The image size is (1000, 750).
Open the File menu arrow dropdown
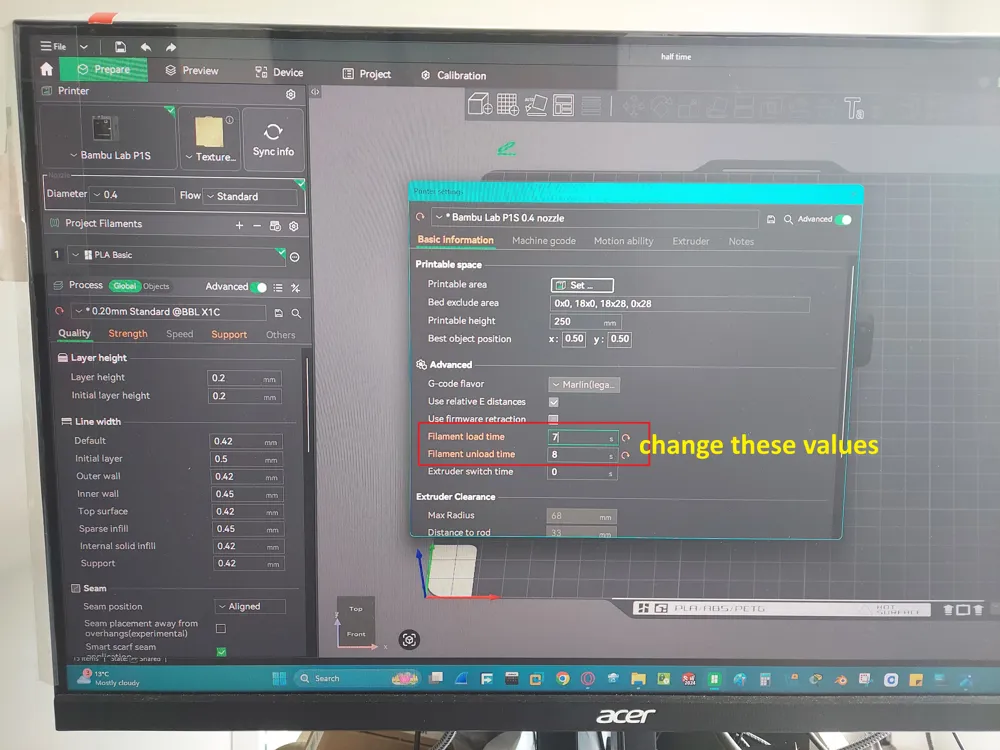(x=84, y=47)
